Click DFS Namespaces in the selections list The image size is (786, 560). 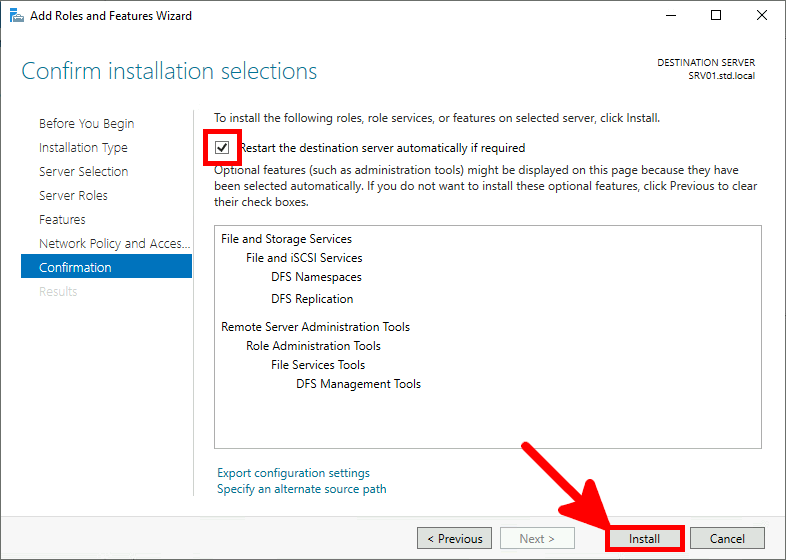tap(316, 277)
